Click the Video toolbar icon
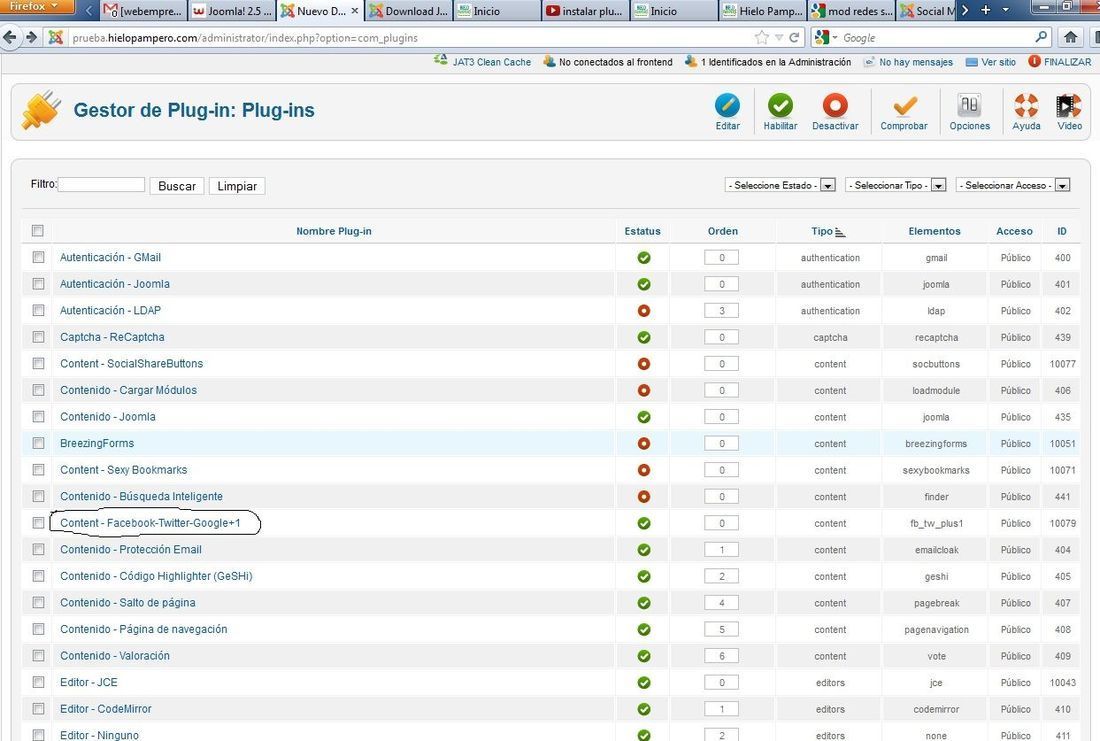This screenshot has height=741, width=1100. coord(1069,106)
